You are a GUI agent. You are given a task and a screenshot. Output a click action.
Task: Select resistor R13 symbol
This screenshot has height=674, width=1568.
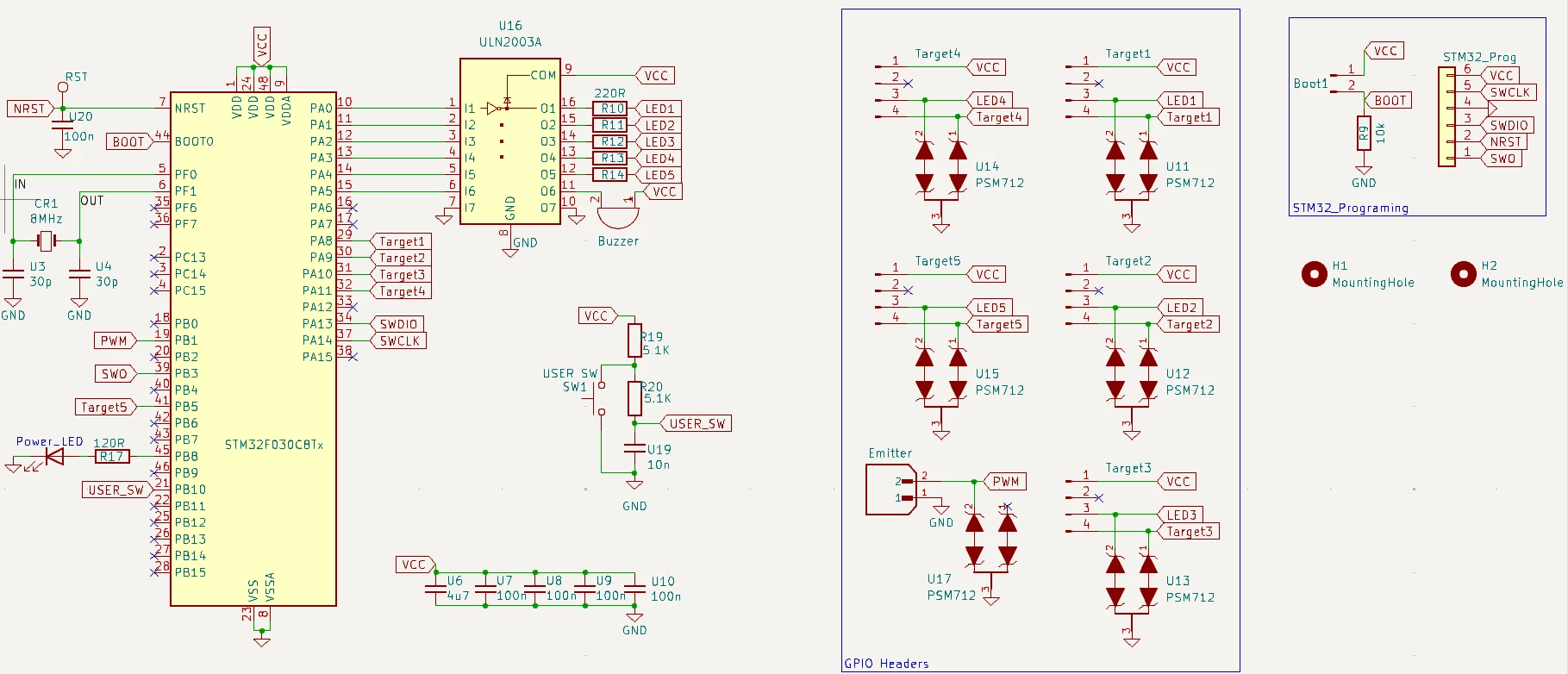tap(609, 158)
